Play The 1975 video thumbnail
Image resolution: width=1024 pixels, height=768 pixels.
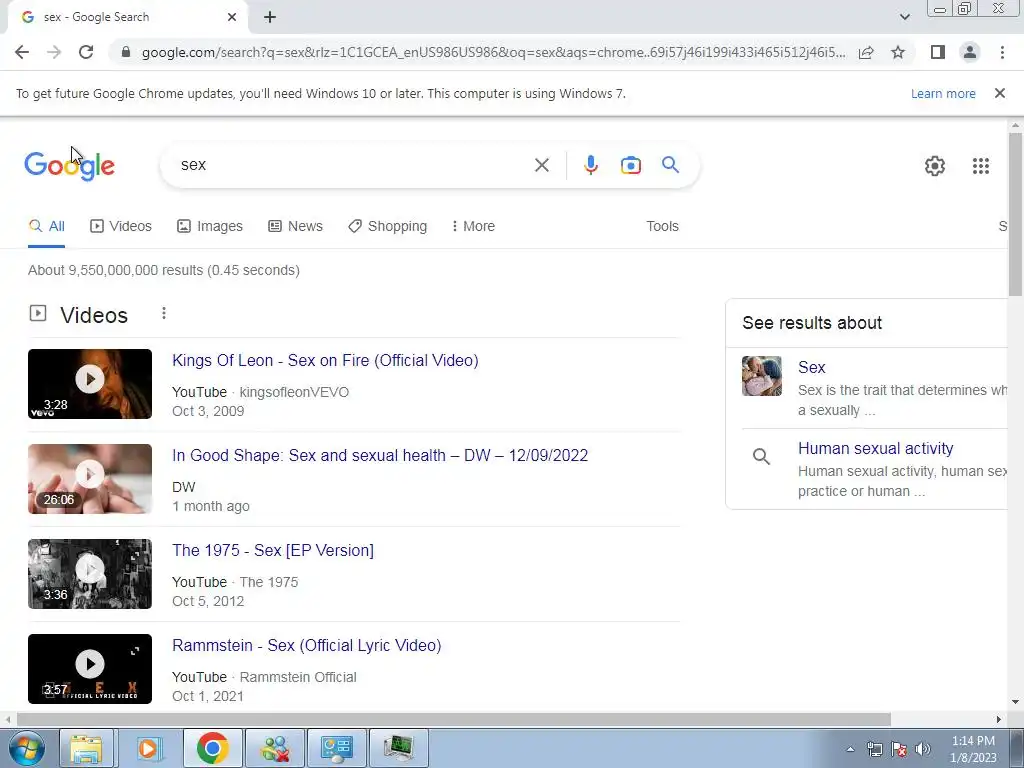click(x=90, y=574)
